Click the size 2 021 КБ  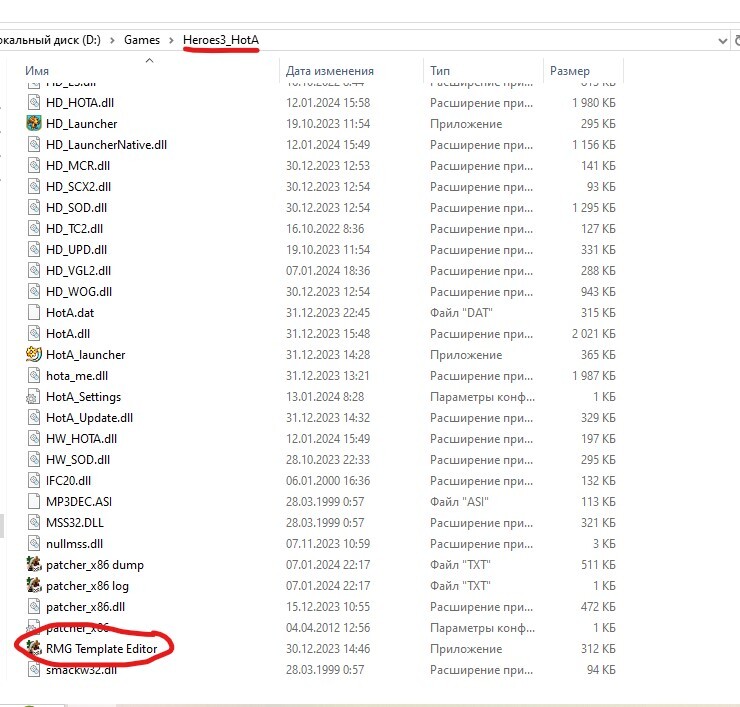coord(594,334)
